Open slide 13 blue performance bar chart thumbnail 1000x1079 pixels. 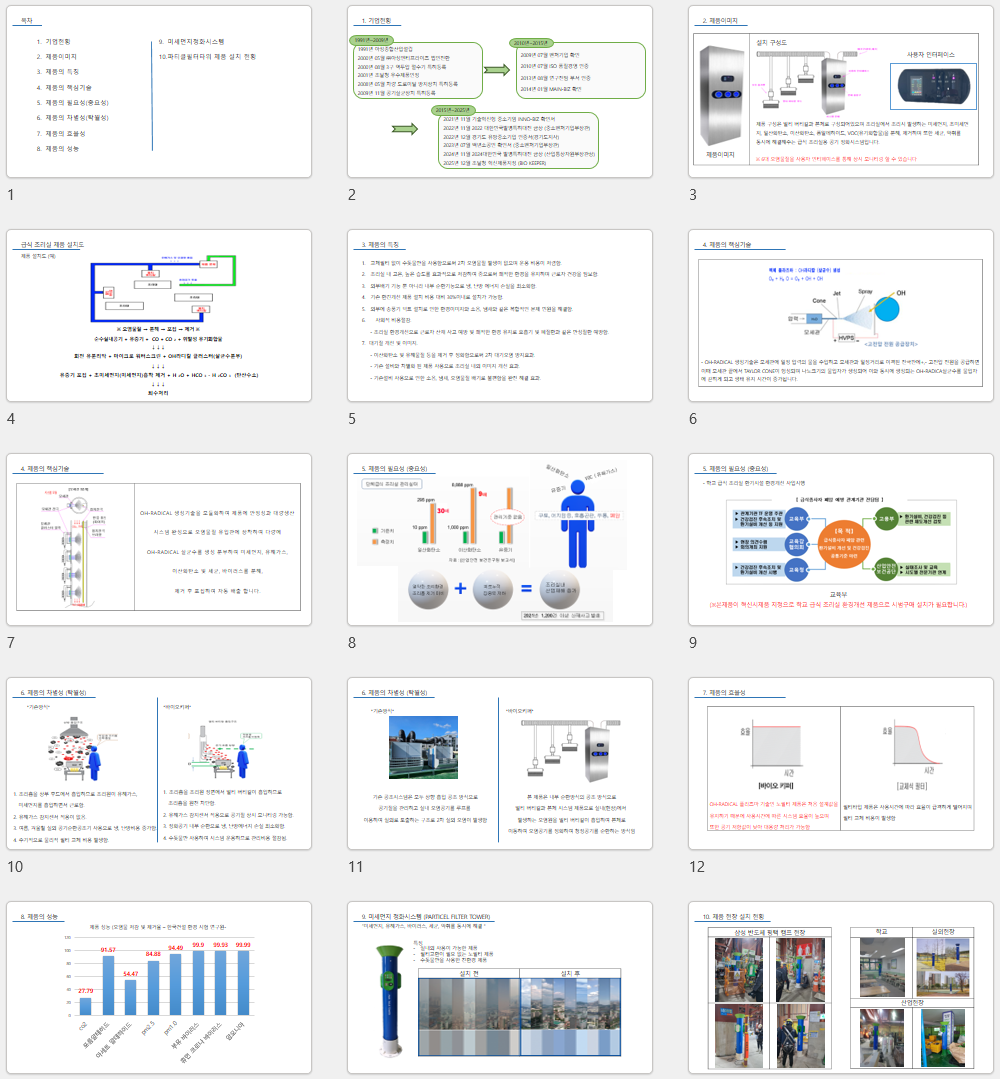159,987
